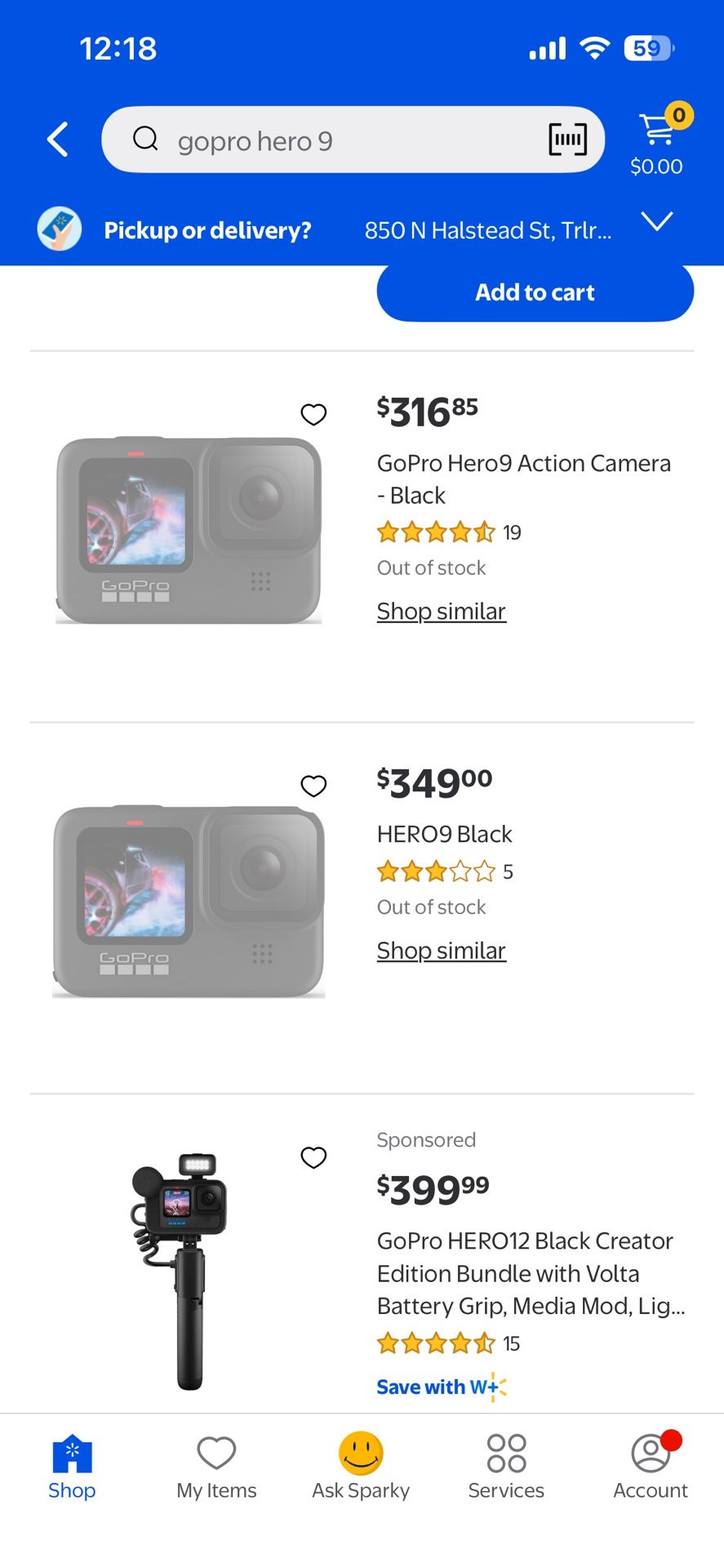Favorite the HERO9 Black listing
This screenshot has height=1568, width=724.
click(313, 786)
